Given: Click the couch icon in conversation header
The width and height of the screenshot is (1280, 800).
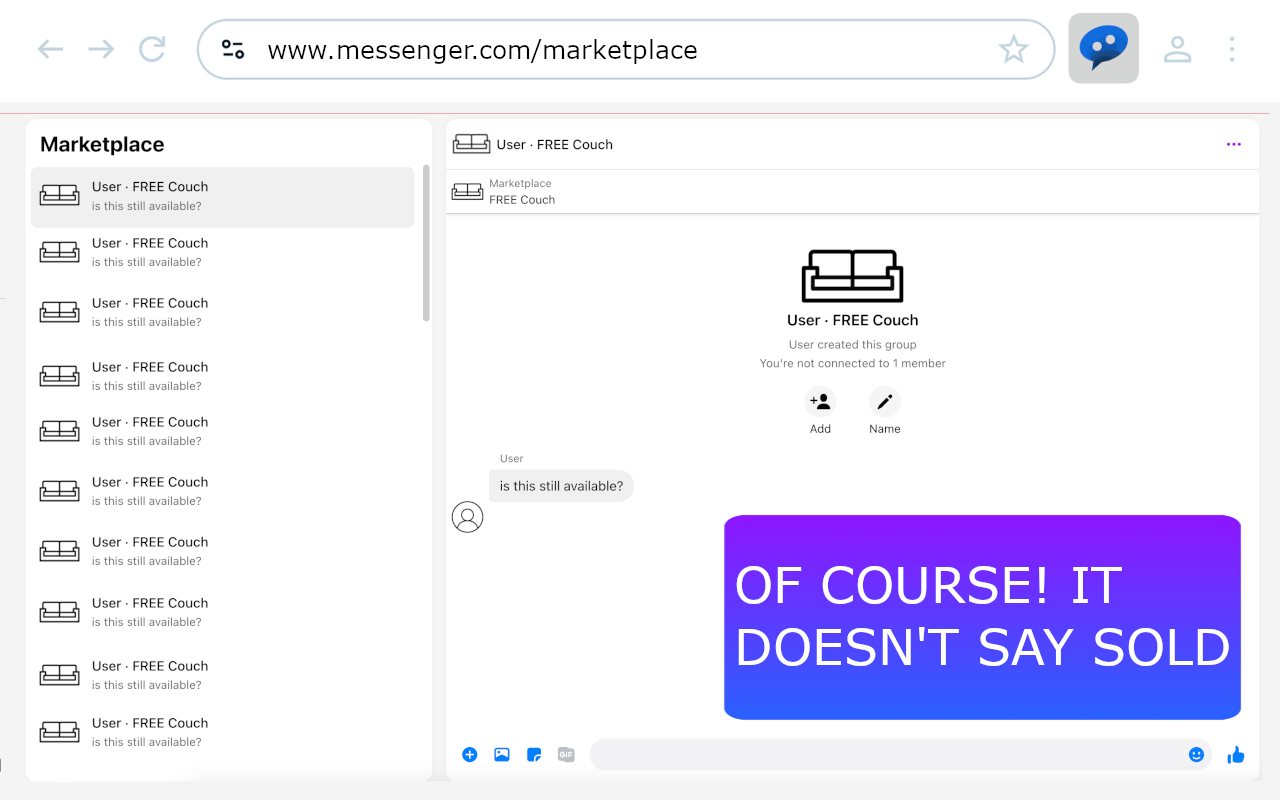Looking at the screenshot, I should 471,143.
